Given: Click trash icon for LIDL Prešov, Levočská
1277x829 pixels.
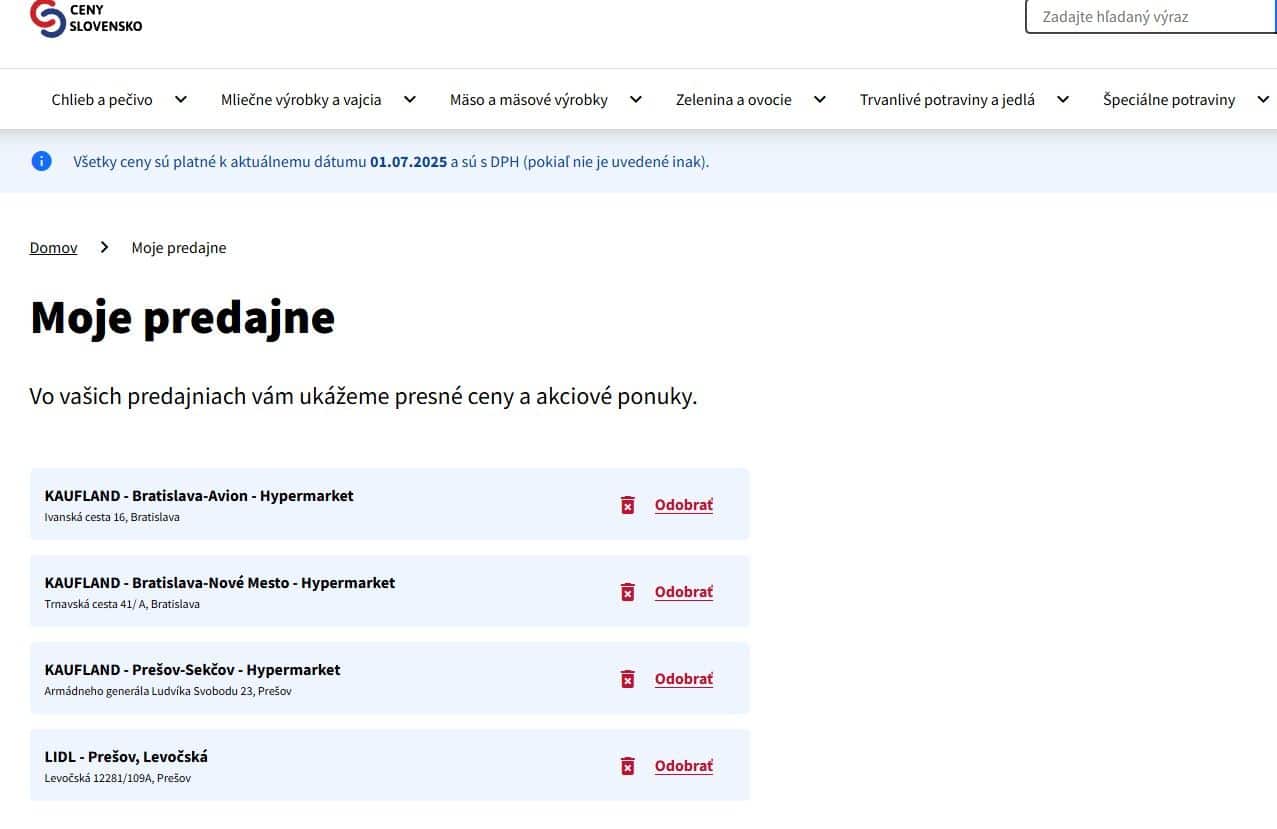Looking at the screenshot, I should coord(628,766).
